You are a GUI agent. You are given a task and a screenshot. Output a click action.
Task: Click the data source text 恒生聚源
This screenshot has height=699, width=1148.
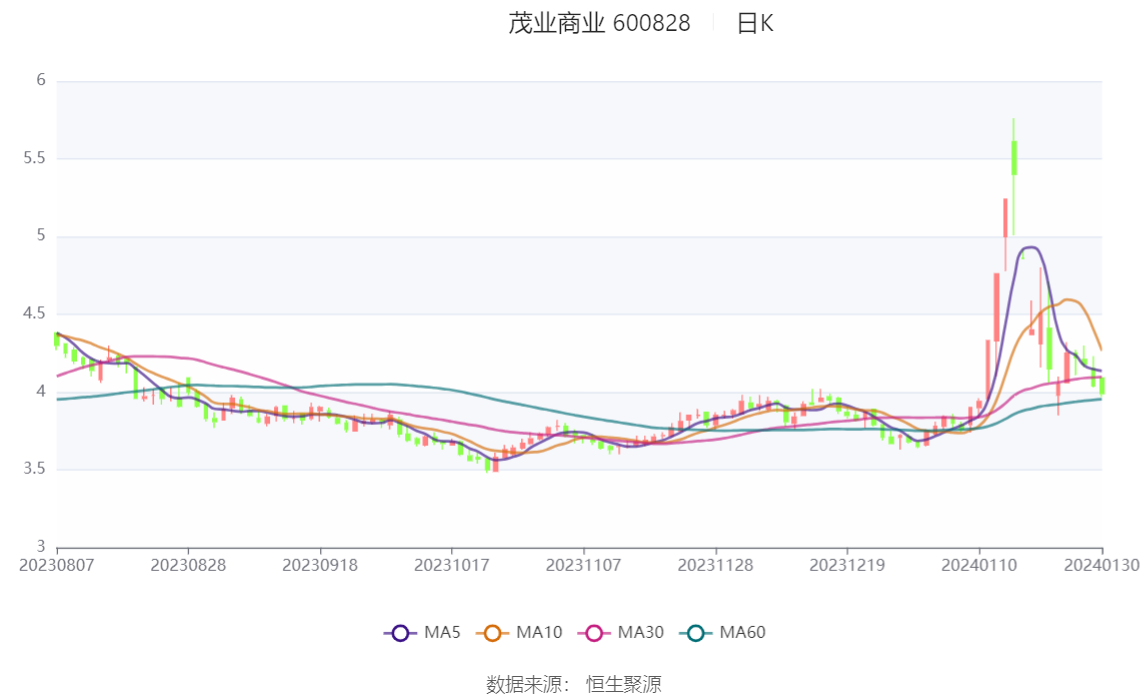pos(624,684)
